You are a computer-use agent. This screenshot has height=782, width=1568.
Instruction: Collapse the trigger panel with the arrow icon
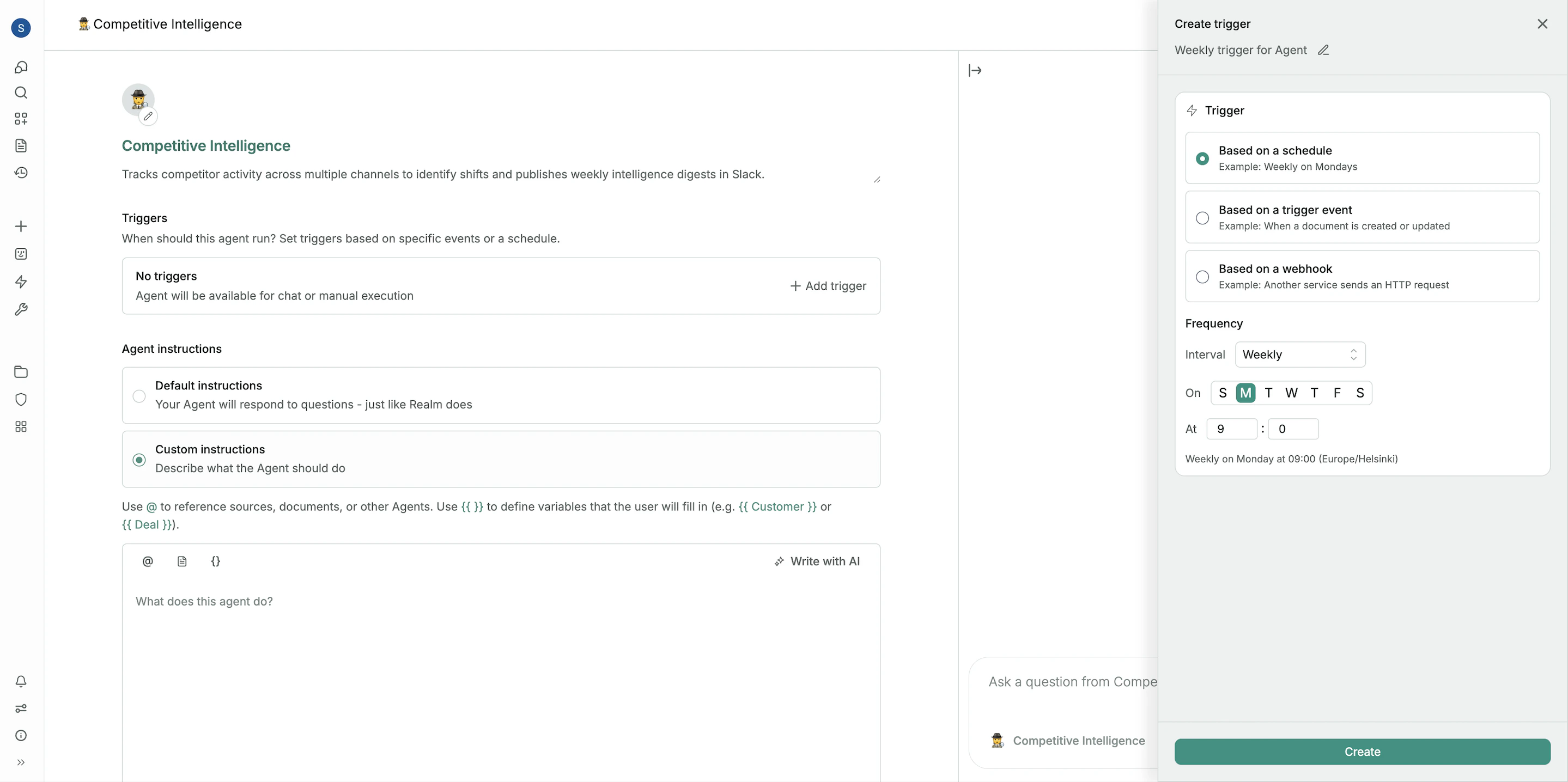975,71
